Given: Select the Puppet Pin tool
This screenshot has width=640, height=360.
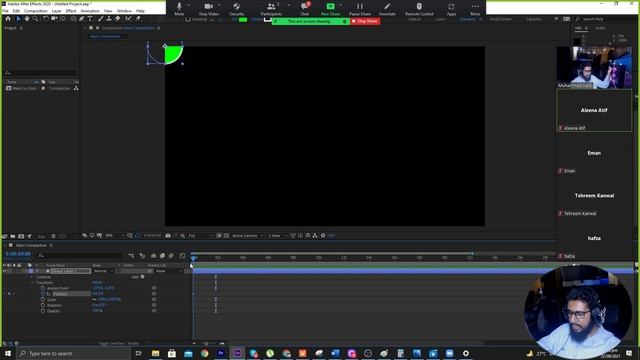Looking at the screenshot, I should pos(138,19).
